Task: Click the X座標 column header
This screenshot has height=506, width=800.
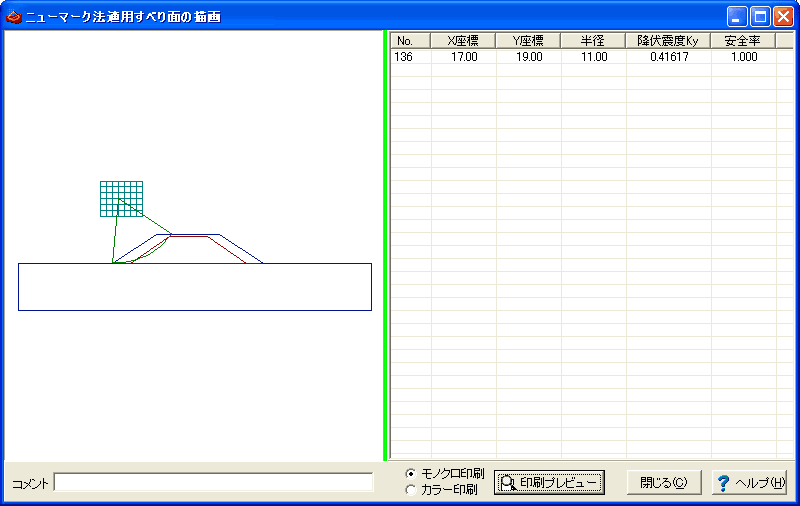Action: (463, 41)
